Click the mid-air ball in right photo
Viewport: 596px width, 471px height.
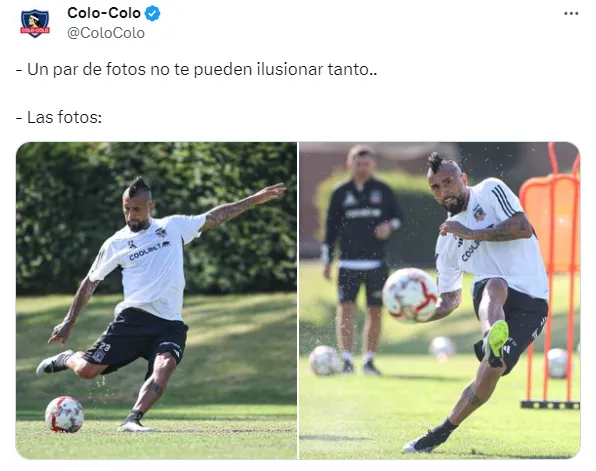tap(411, 295)
